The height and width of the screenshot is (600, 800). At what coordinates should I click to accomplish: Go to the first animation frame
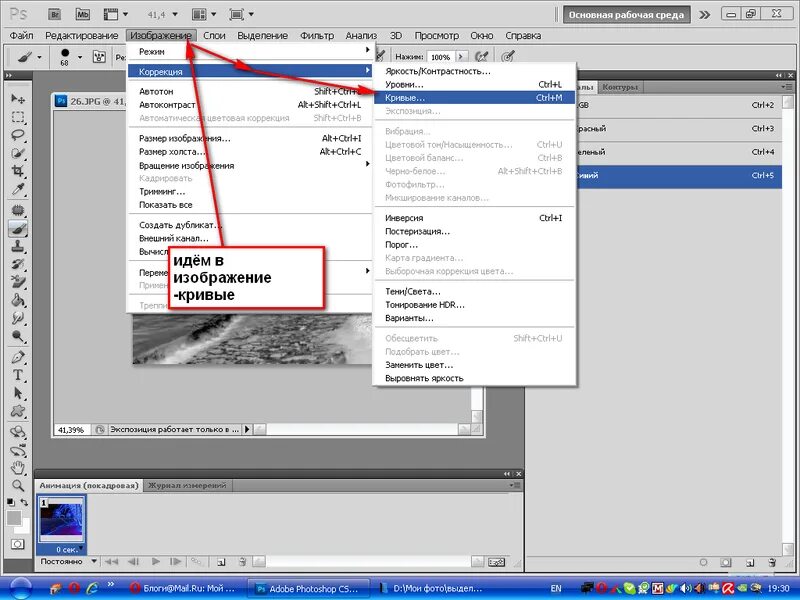tap(111, 562)
